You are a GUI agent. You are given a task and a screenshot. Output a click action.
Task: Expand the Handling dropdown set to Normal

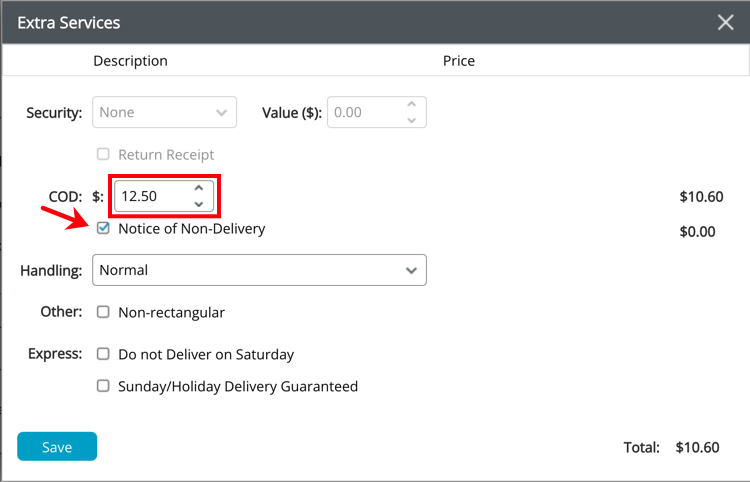259,270
